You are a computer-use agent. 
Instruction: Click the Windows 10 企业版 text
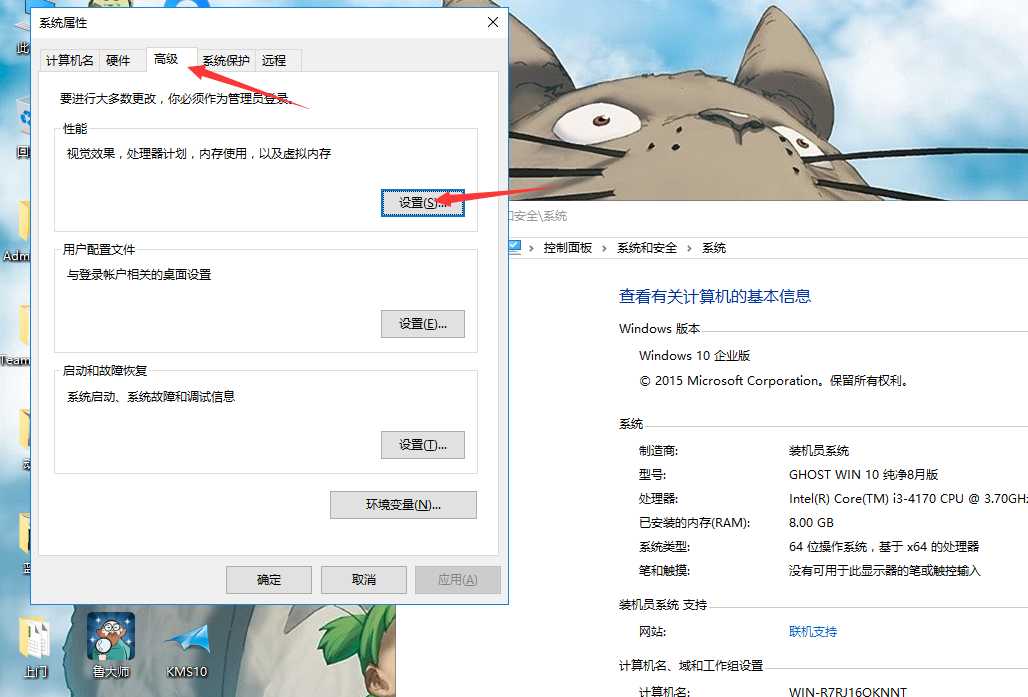coord(694,355)
